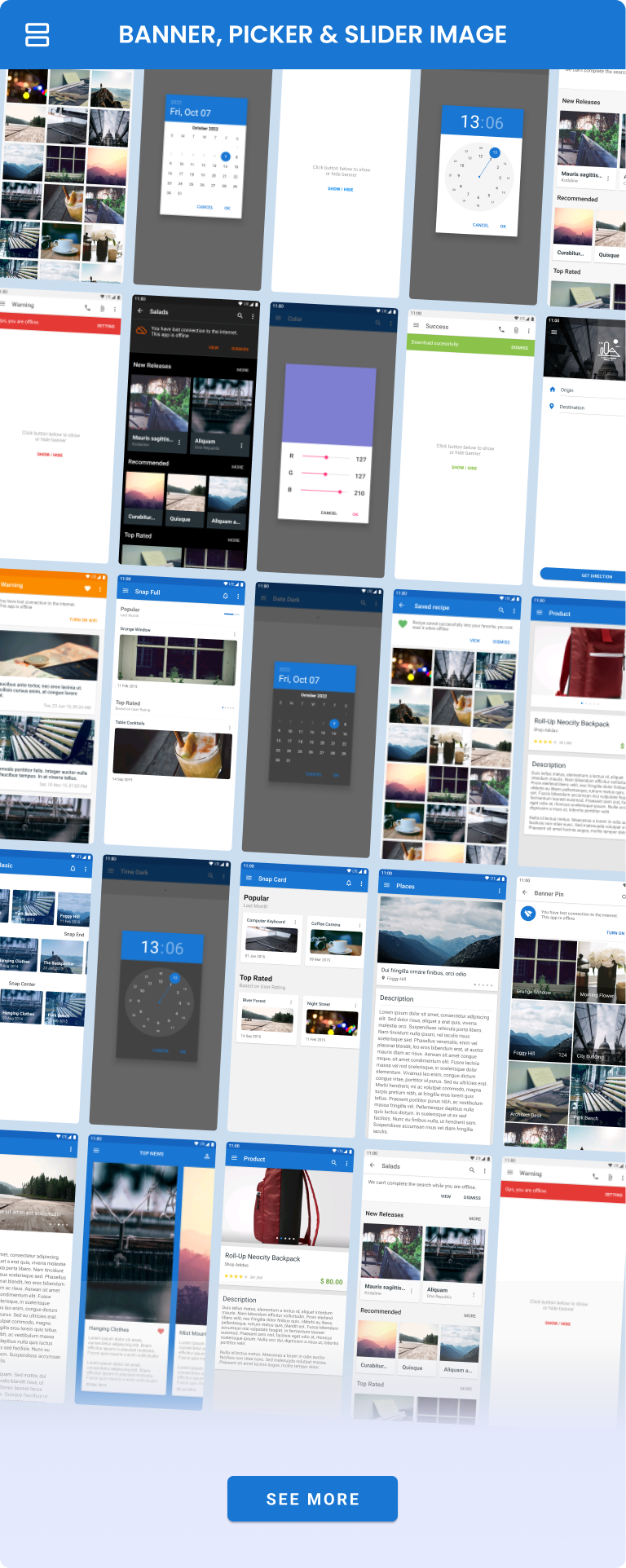Tap profile icon in TOP NEWS screen
Screen dimensions: 626x1568
[207, 1156]
